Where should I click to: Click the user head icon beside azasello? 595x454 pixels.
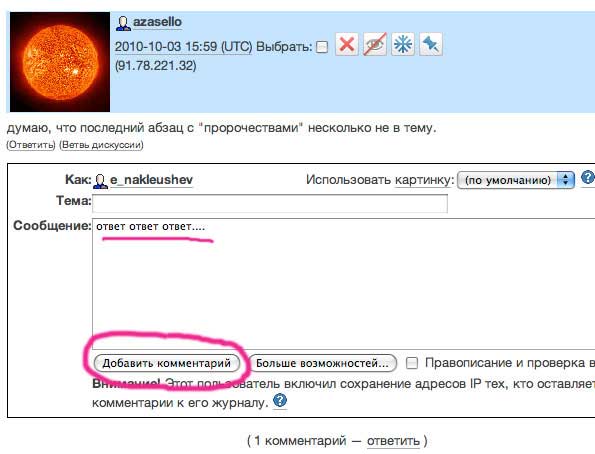pyautogui.click(x=123, y=23)
